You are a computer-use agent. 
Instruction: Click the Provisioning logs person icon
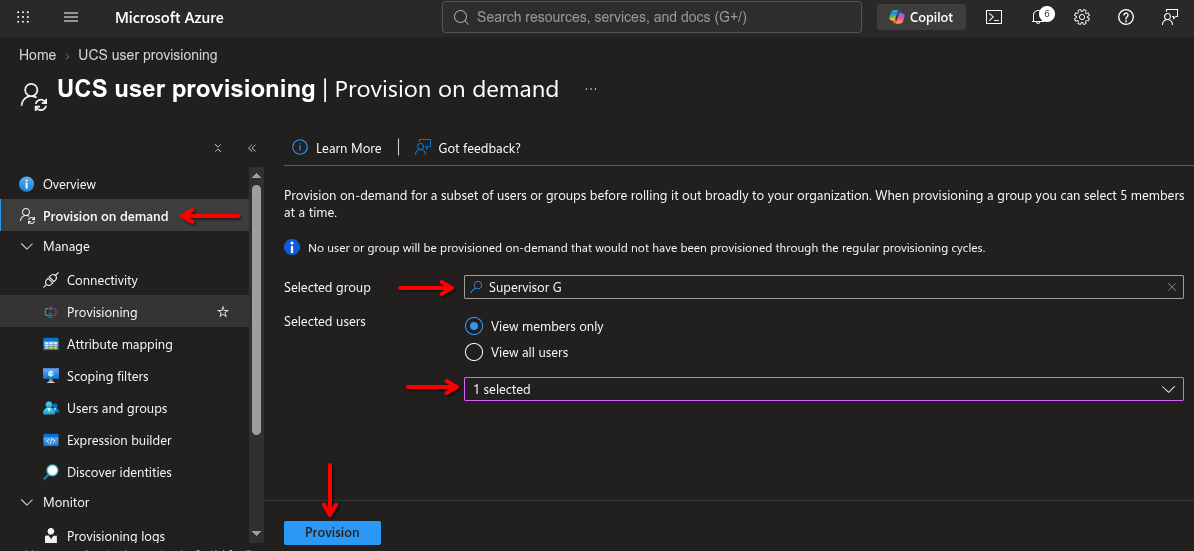(x=51, y=536)
